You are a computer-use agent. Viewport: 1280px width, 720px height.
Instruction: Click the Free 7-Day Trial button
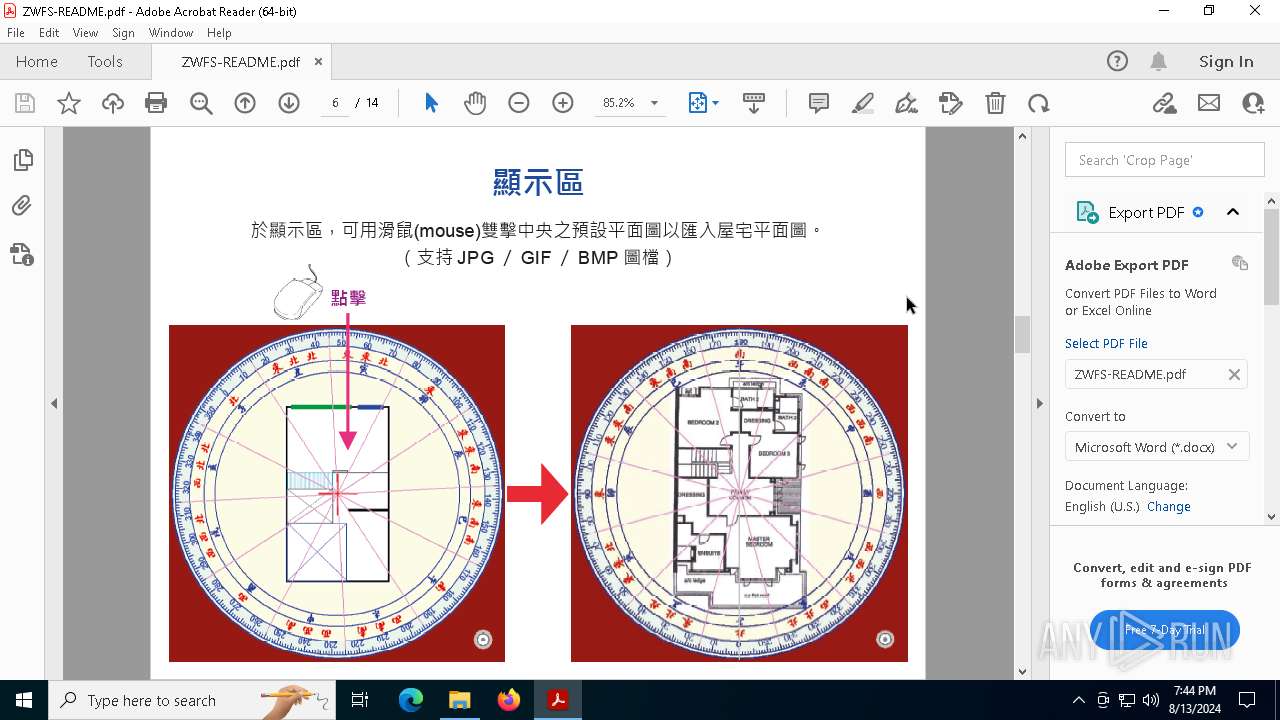1165,630
